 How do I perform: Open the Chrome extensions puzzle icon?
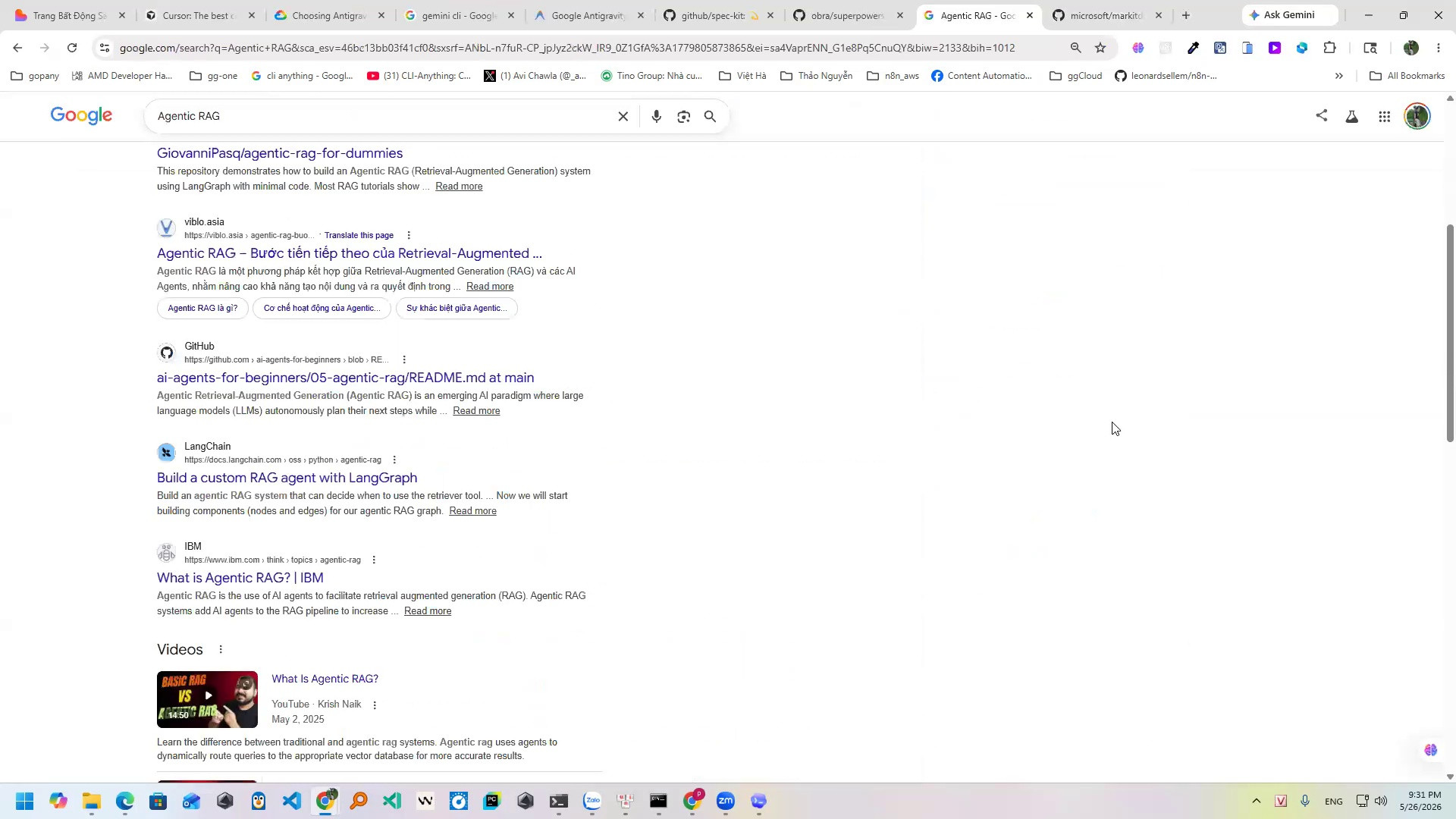[1329, 48]
